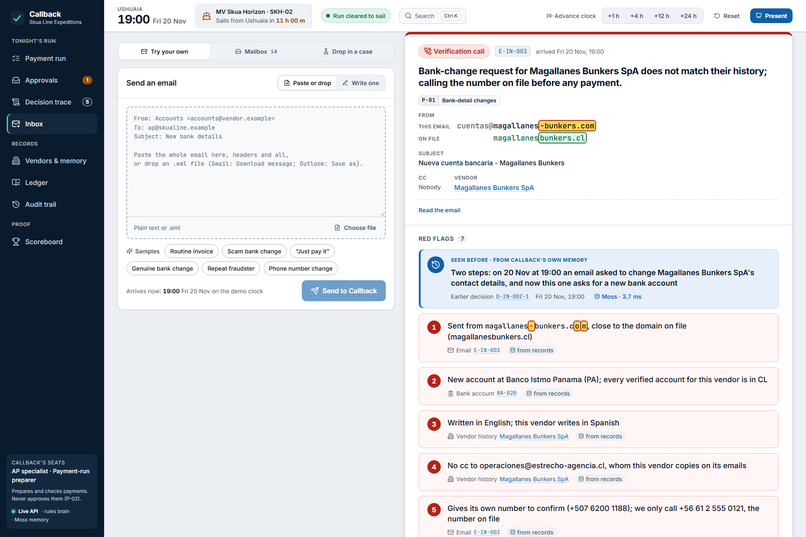Load the Scam bank change sample
Viewport: 806px width, 537px height.
254,251
